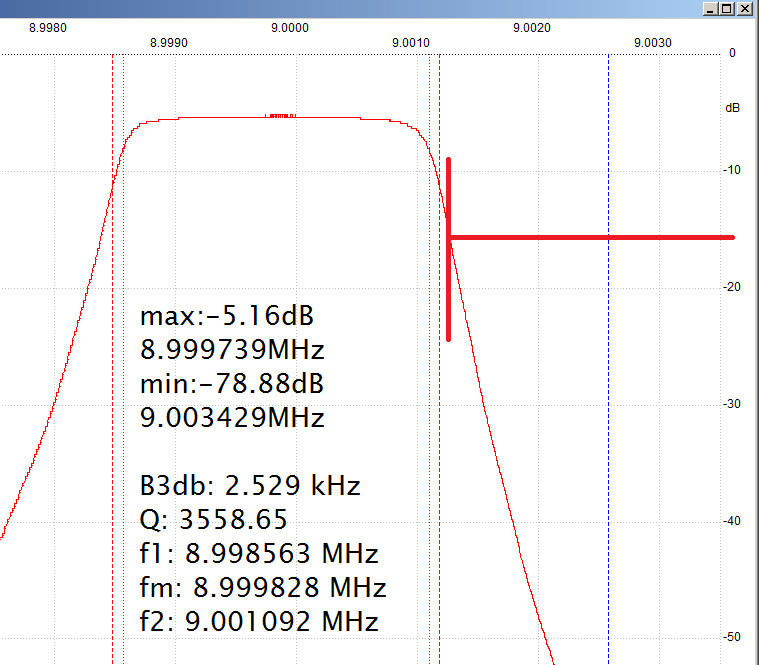Viewport: 759px width, 665px height.
Task: Click the -50 dB scale label
Action: 732,637
